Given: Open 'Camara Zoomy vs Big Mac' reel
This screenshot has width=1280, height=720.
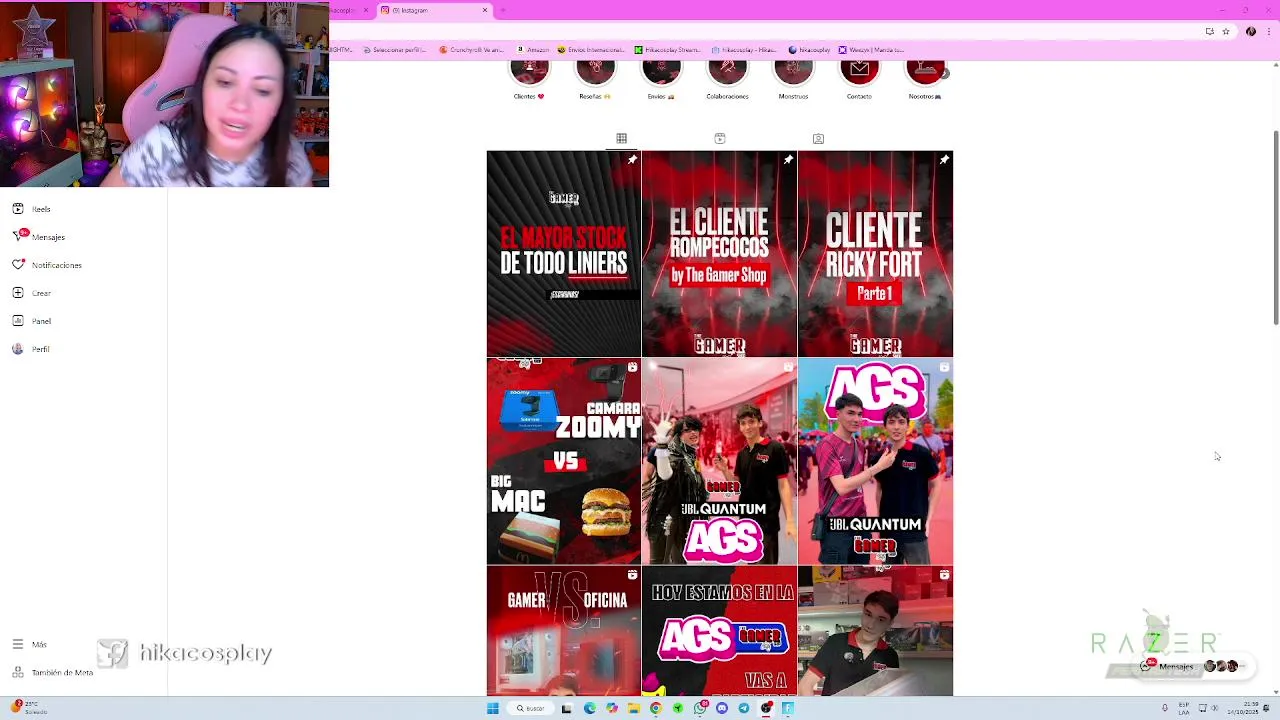Looking at the screenshot, I should tap(563, 462).
